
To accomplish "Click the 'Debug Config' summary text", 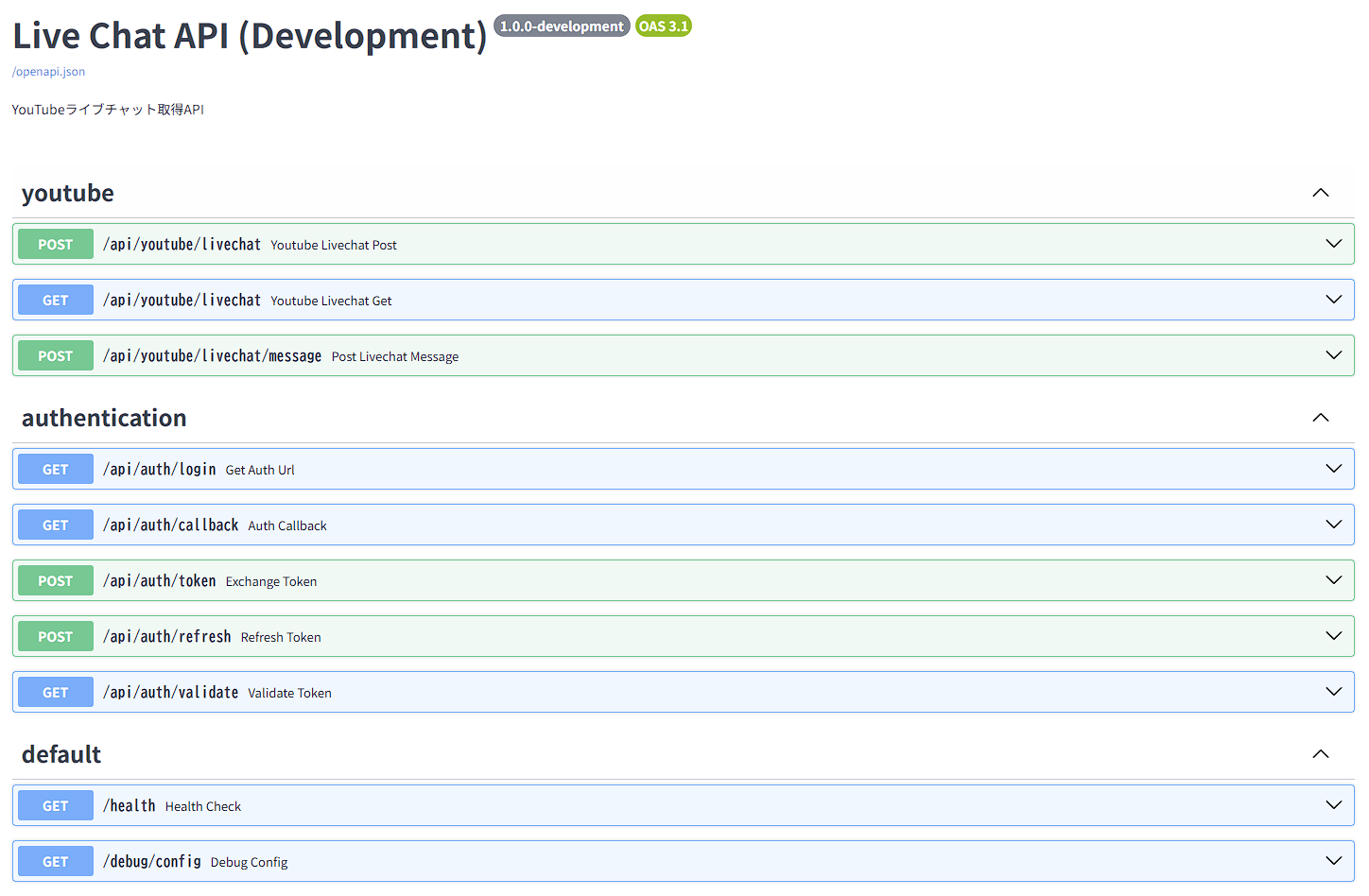I will point(249,862).
